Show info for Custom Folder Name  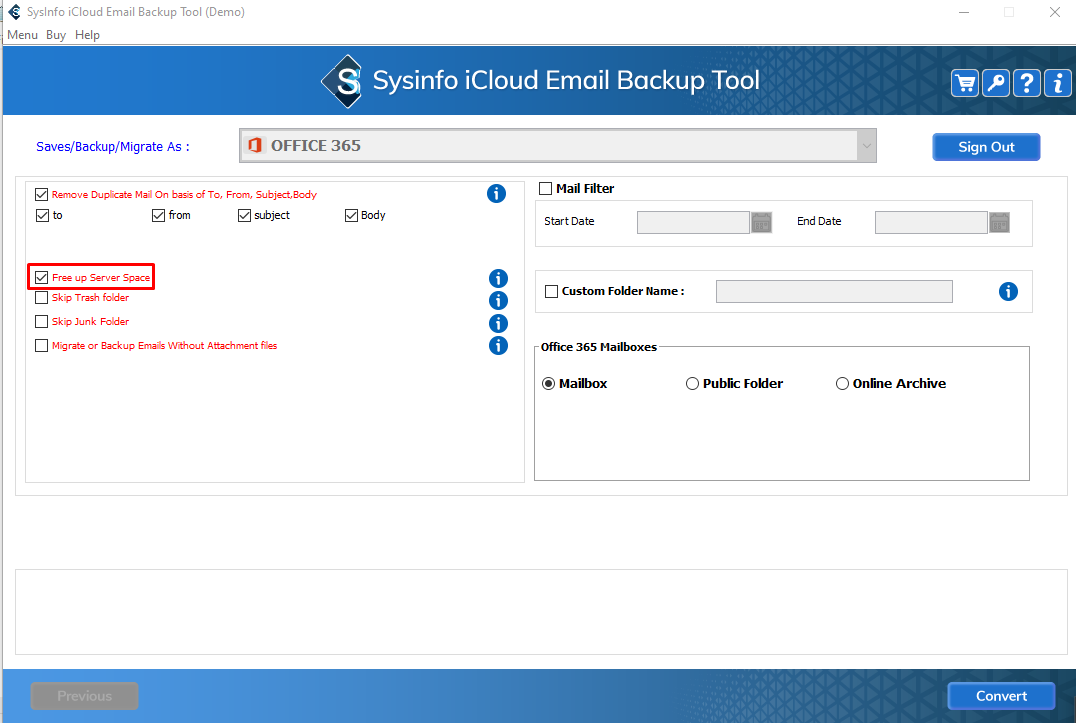coord(1008,292)
